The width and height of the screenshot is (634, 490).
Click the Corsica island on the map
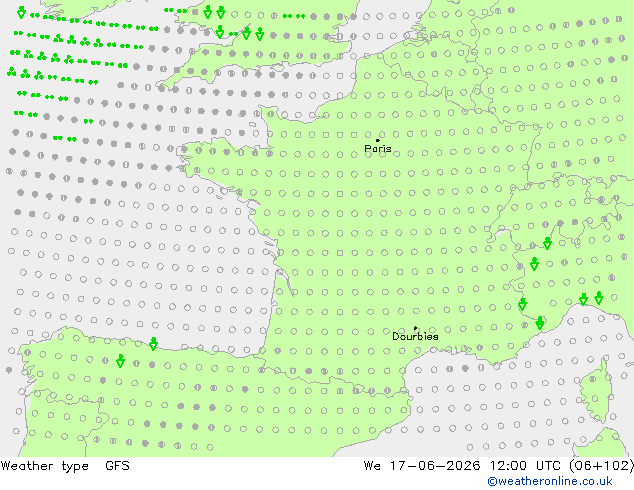coord(596,389)
